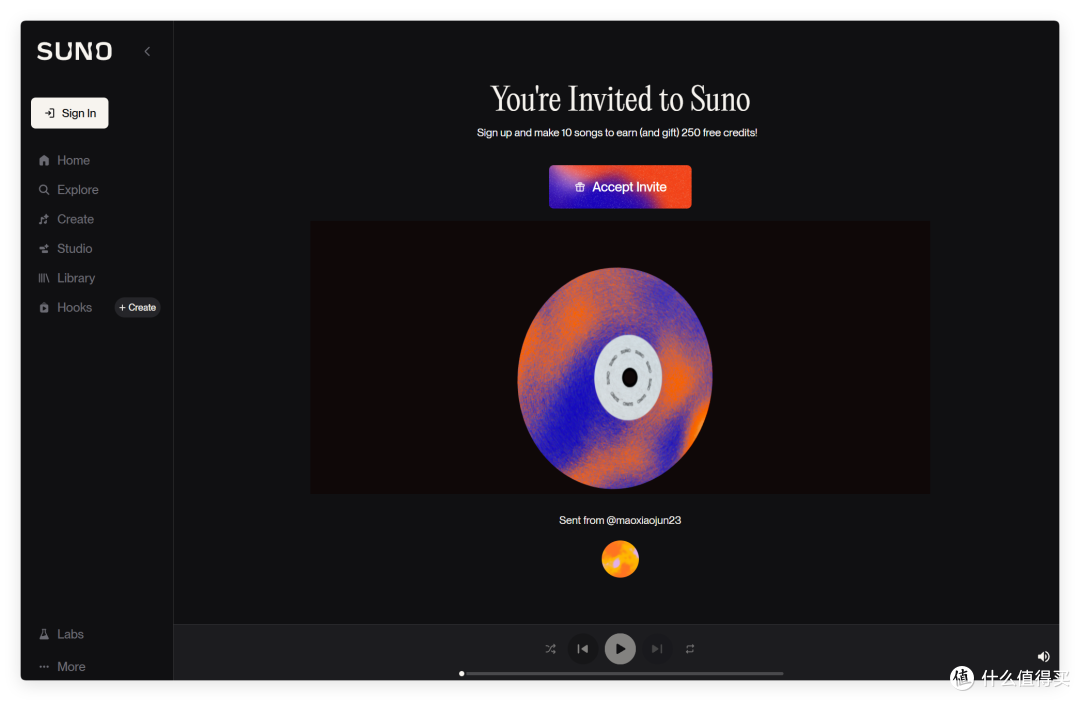Click the Accept Invite button
The height and width of the screenshot is (701, 1080).
click(620, 187)
